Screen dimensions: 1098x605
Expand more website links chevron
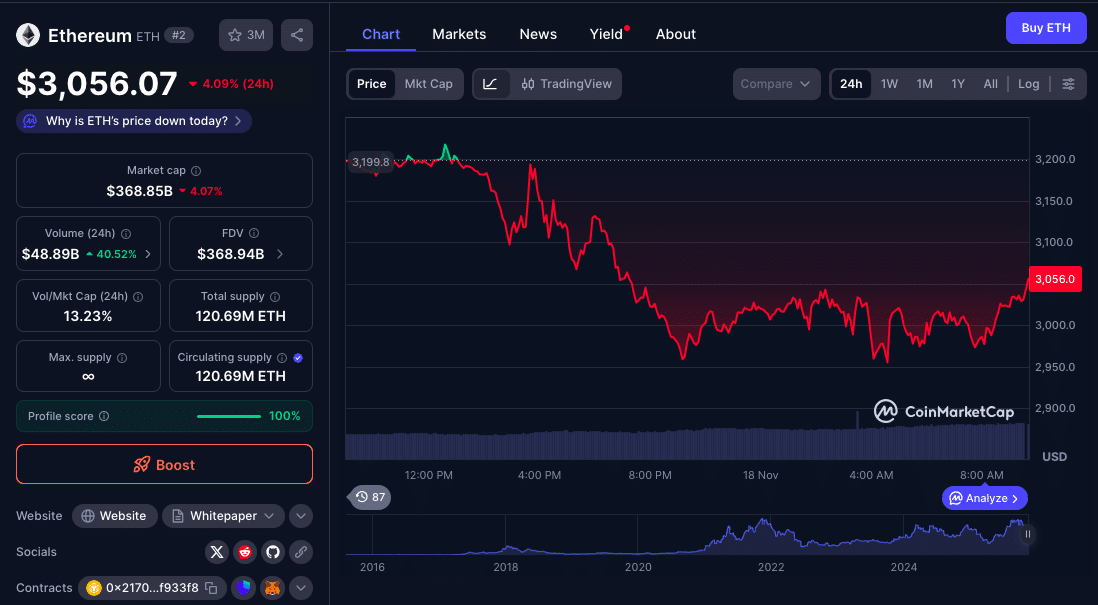point(301,516)
